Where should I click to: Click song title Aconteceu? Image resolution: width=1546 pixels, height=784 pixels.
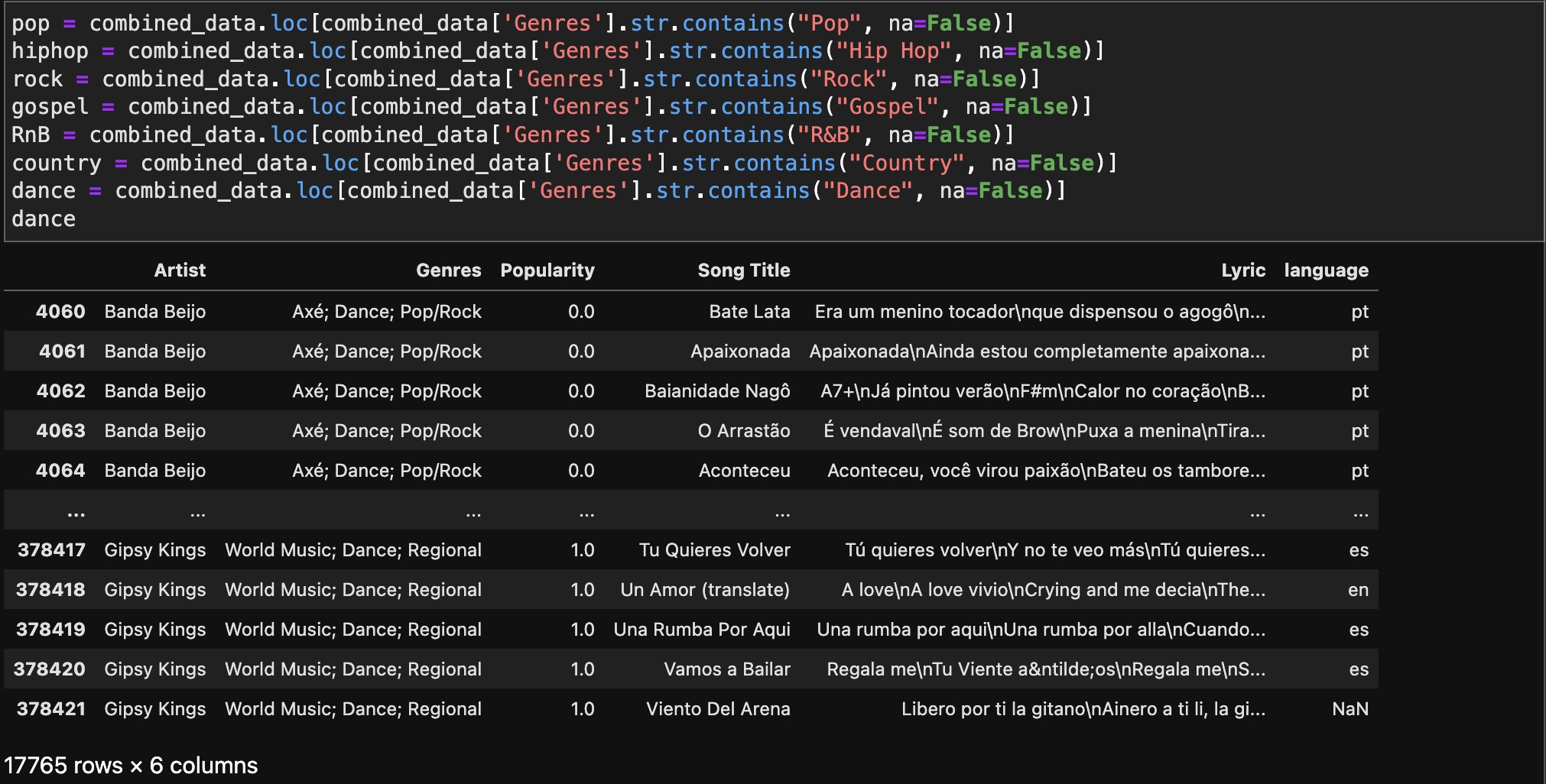point(745,471)
